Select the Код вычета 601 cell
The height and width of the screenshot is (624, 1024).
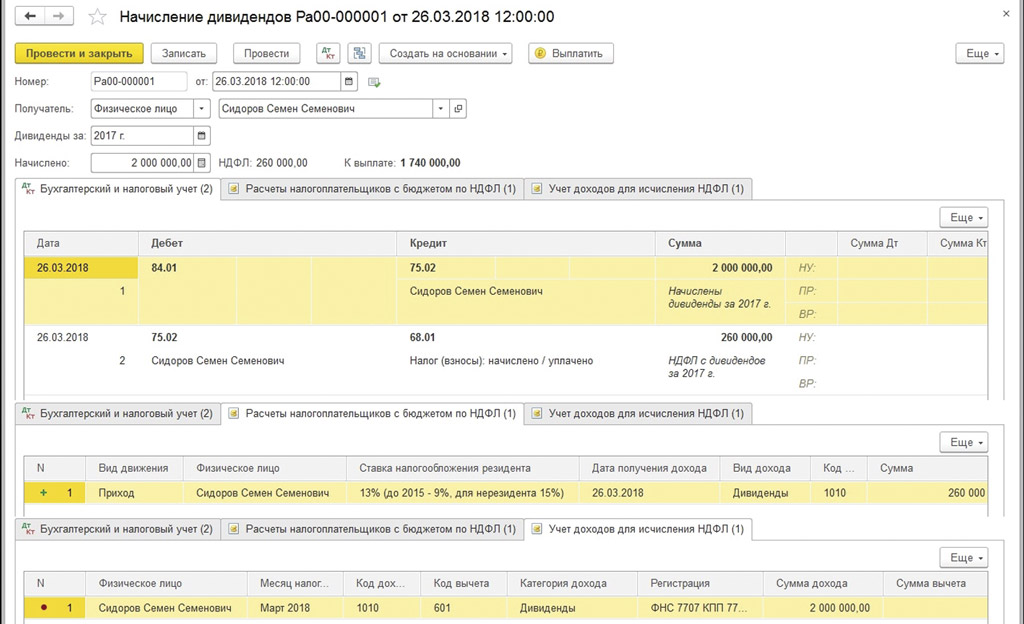tap(464, 608)
